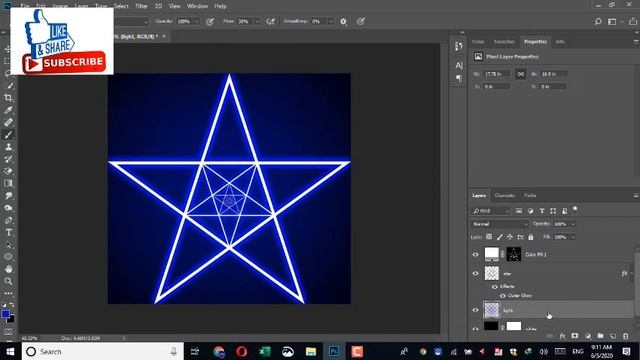Select the Path Selection tool
Screen dimensions: 640x360
[8, 245]
